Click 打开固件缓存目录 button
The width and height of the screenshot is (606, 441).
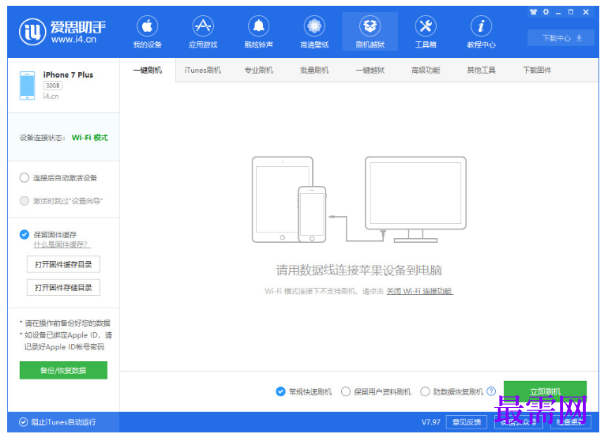[x=63, y=264]
